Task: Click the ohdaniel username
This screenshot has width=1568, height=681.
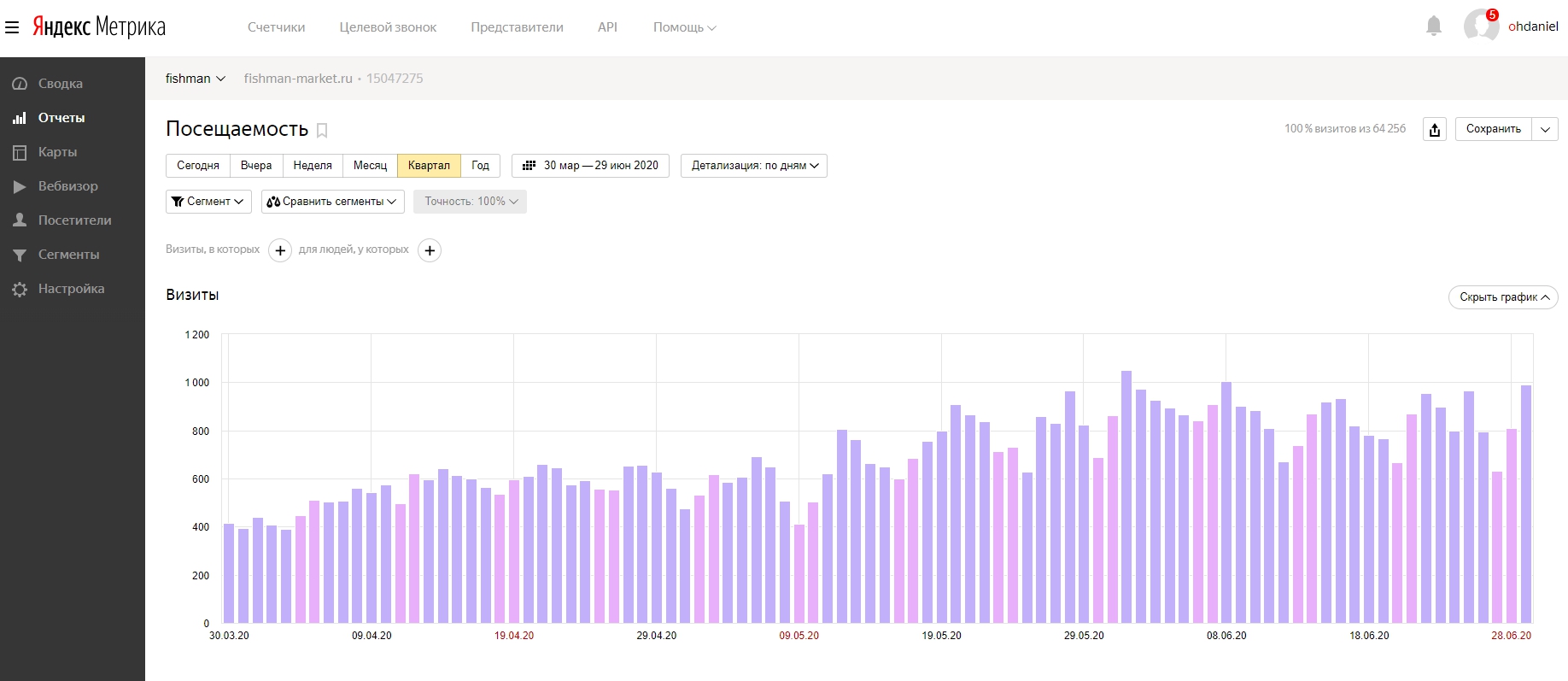Action: (x=1533, y=26)
